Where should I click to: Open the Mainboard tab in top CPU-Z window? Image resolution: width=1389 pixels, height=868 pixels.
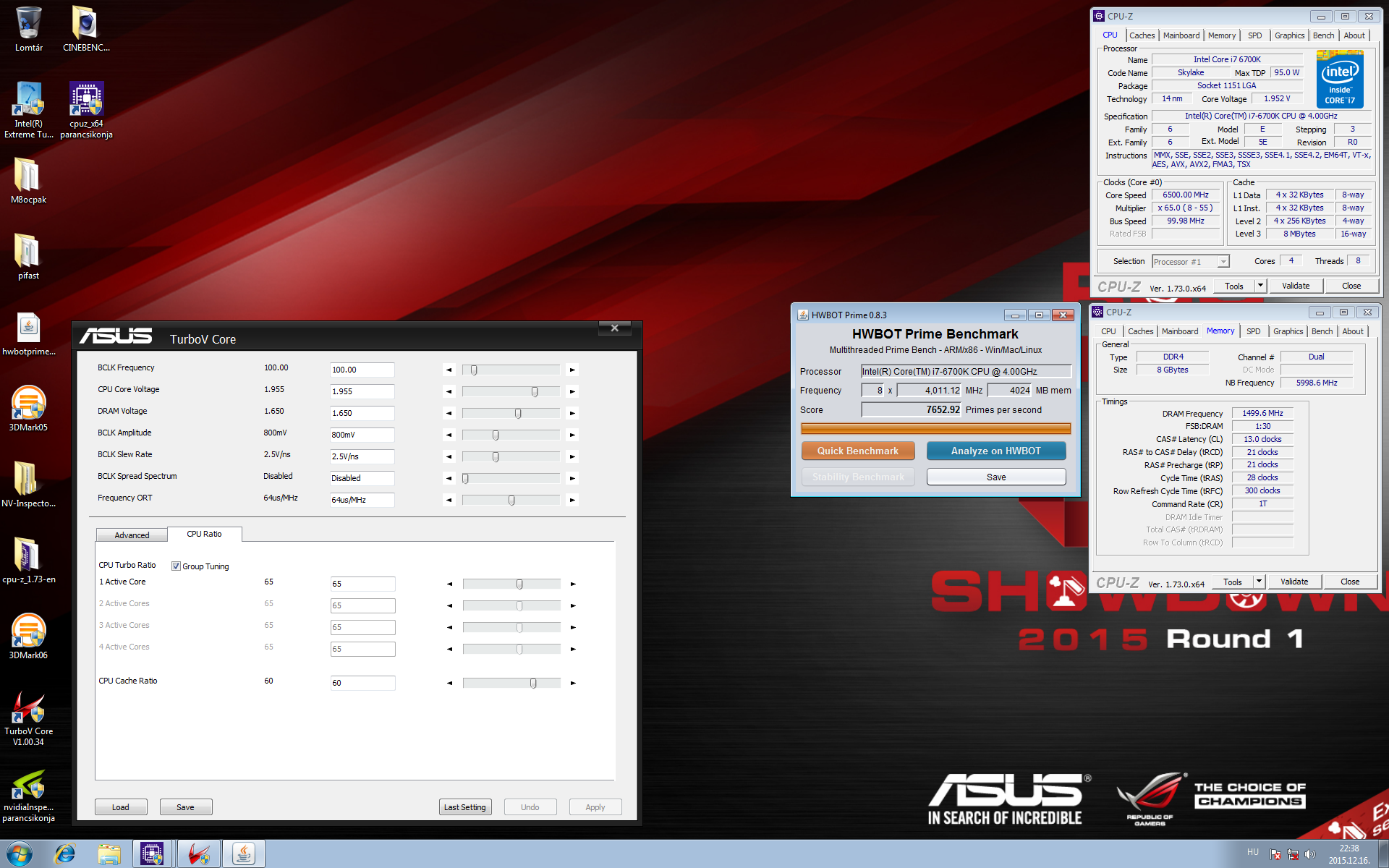(x=1181, y=35)
